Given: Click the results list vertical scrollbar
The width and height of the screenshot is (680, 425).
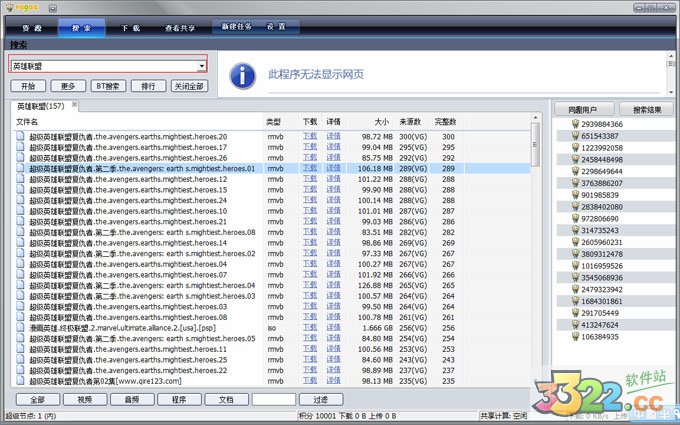Looking at the screenshot, I should [x=535, y=250].
